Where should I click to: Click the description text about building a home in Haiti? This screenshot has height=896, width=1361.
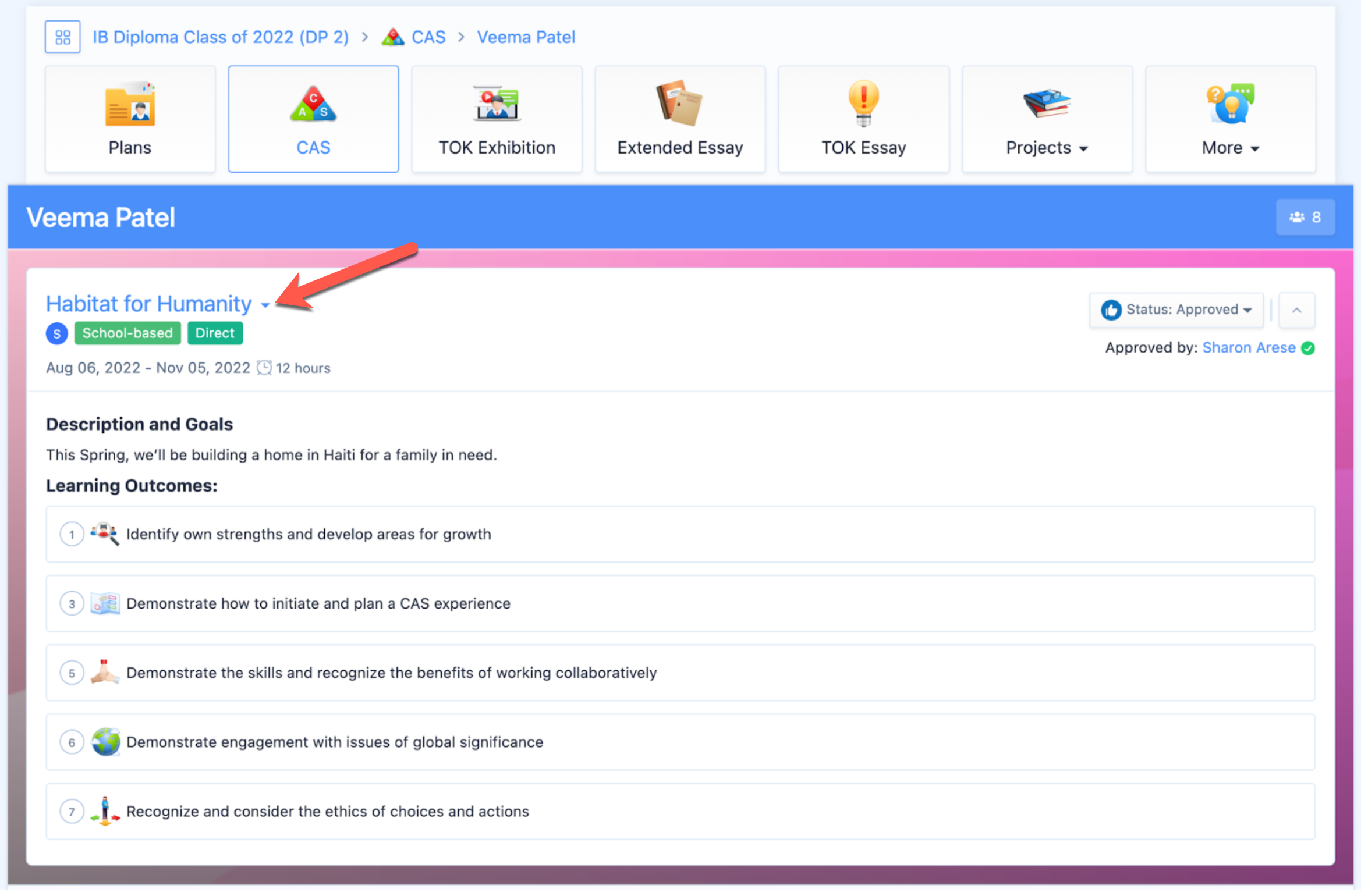tap(271, 455)
